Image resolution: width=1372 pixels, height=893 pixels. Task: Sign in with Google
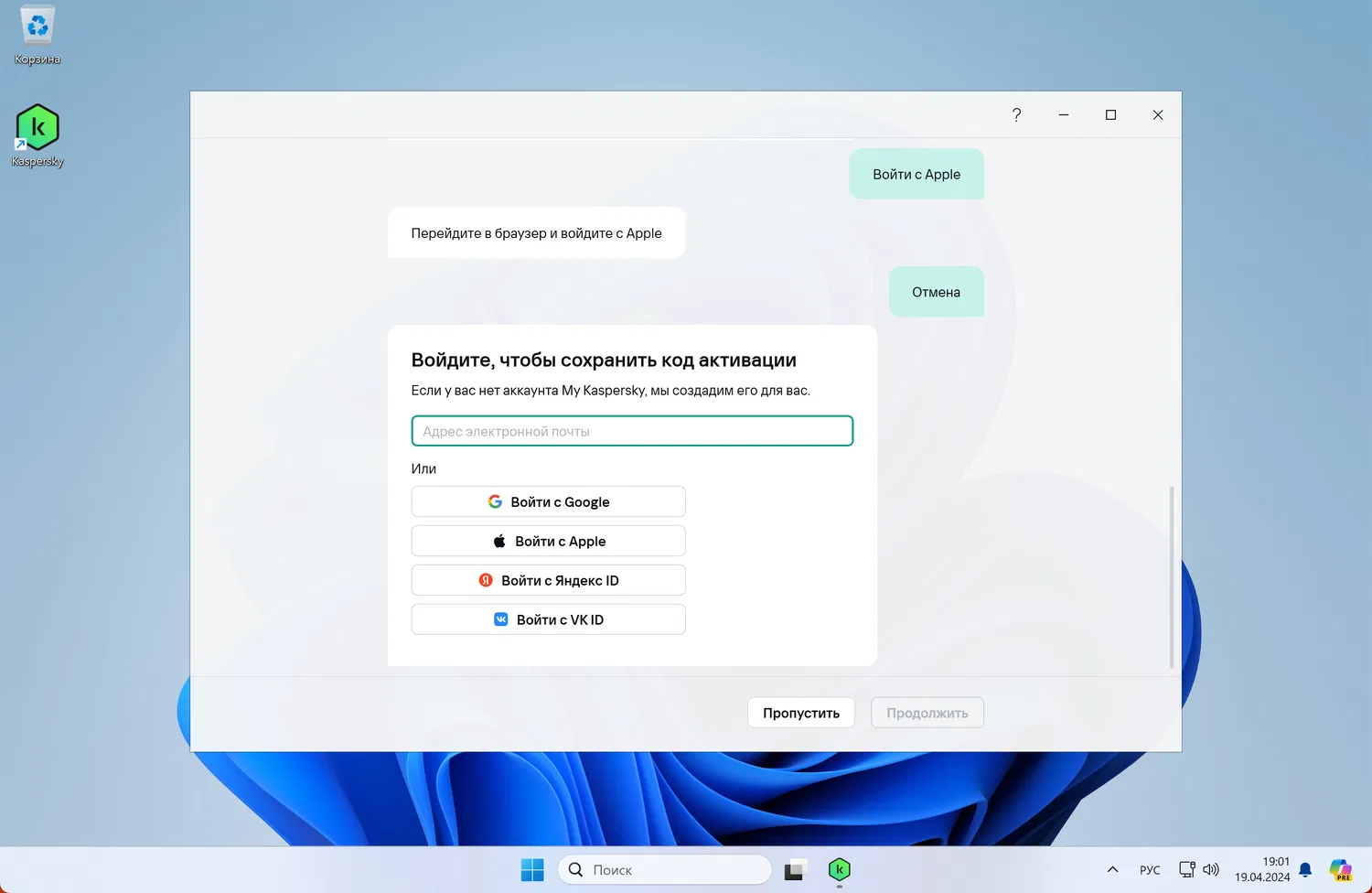point(549,501)
